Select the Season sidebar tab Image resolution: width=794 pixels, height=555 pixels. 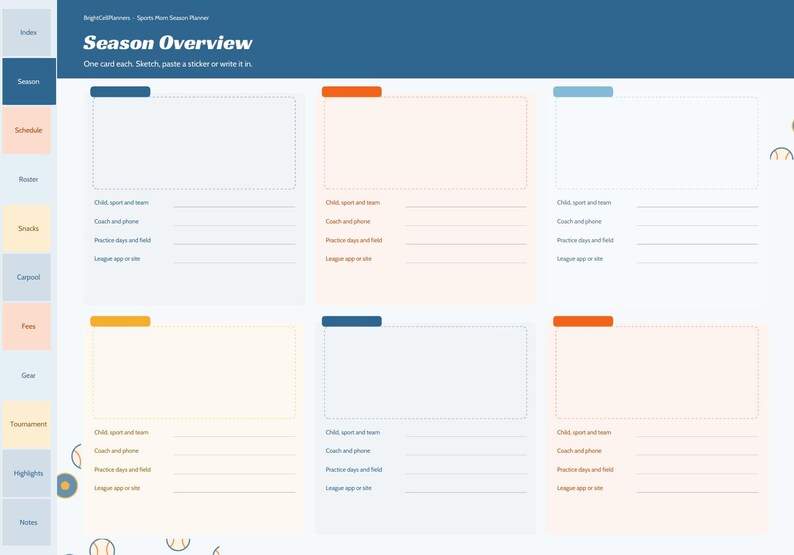tap(29, 82)
